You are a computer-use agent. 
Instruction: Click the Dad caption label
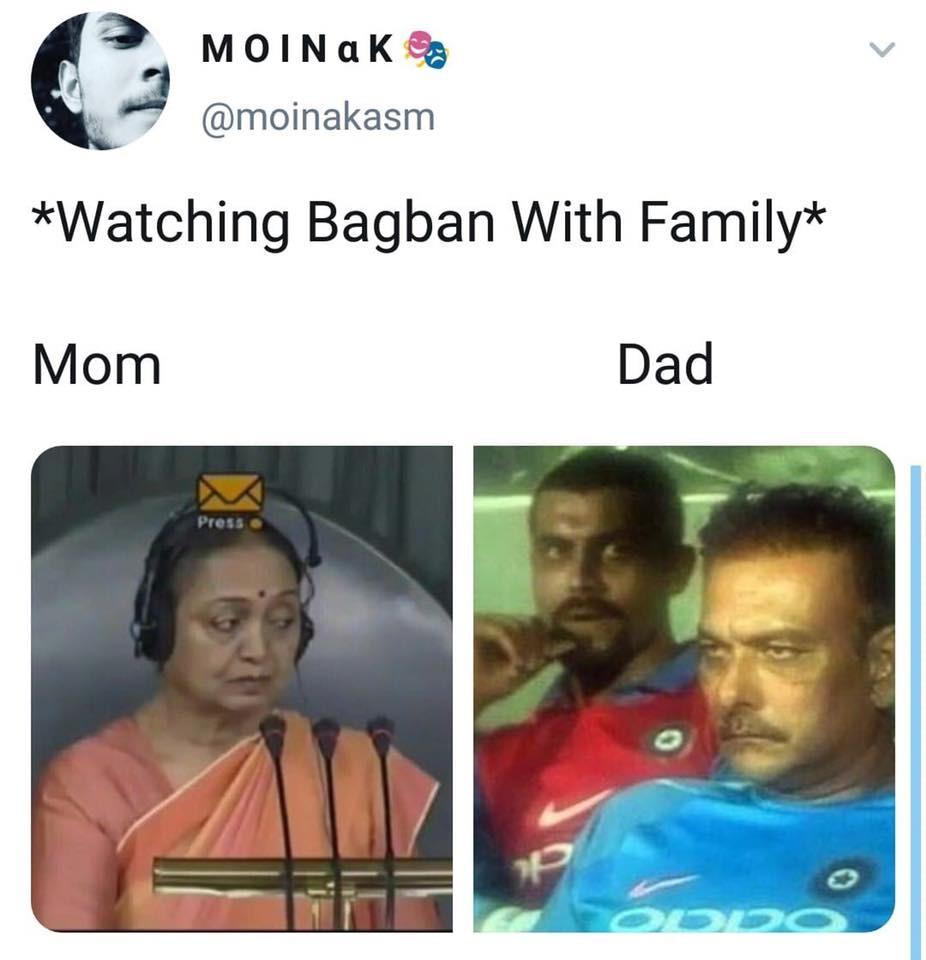(665, 365)
